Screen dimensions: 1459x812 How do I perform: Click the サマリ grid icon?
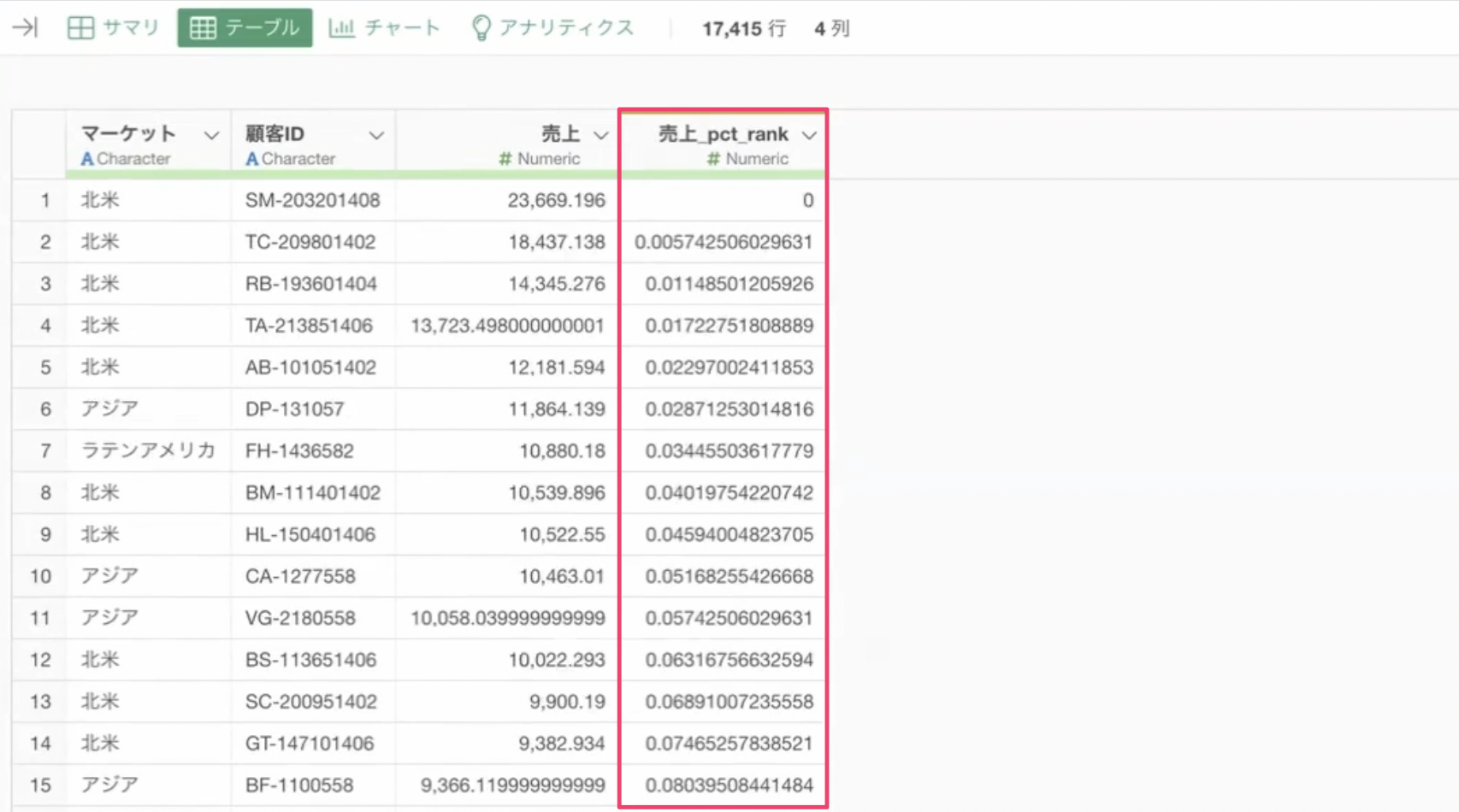click(x=80, y=27)
